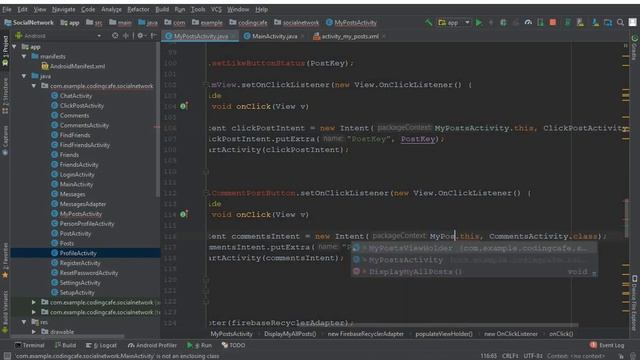Select ProfileActivity in the project tree

pos(78,253)
